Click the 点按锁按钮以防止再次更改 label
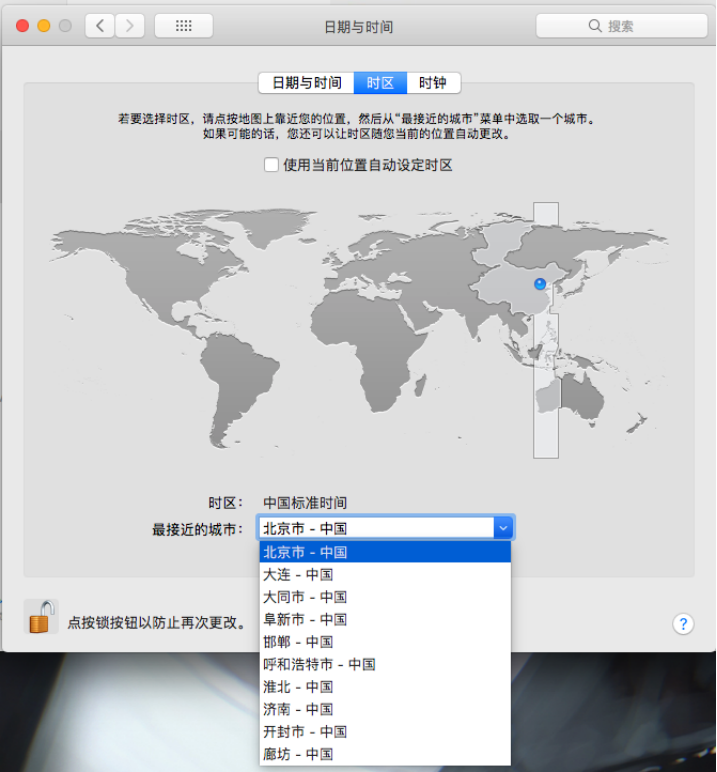This screenshot has height=772, width=717. [x=156, y=623]
